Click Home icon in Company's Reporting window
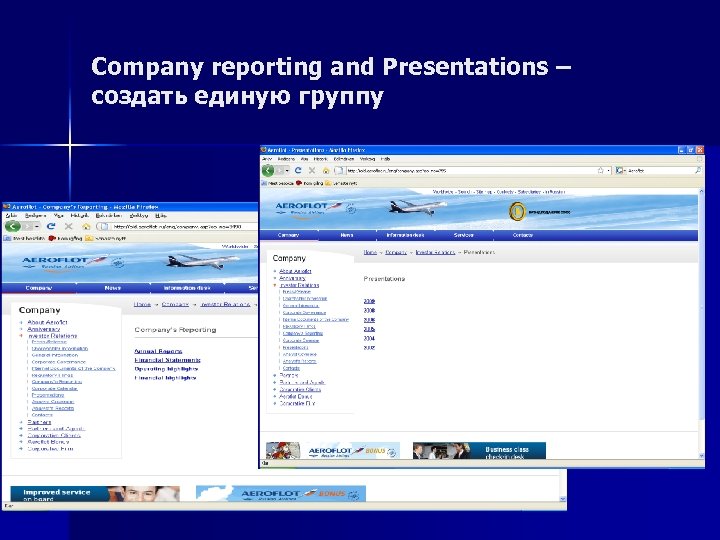 [x=86, y=226]
